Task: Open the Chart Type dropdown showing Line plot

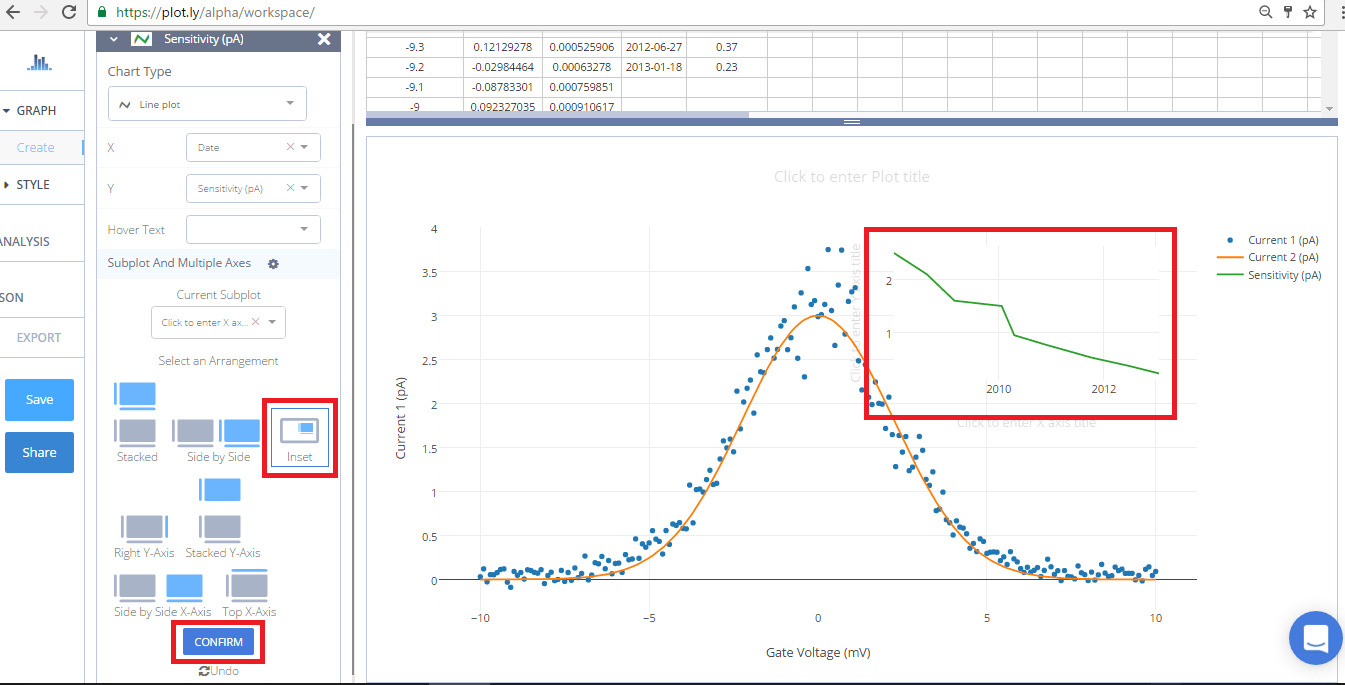Action: (x=207, y=103)
